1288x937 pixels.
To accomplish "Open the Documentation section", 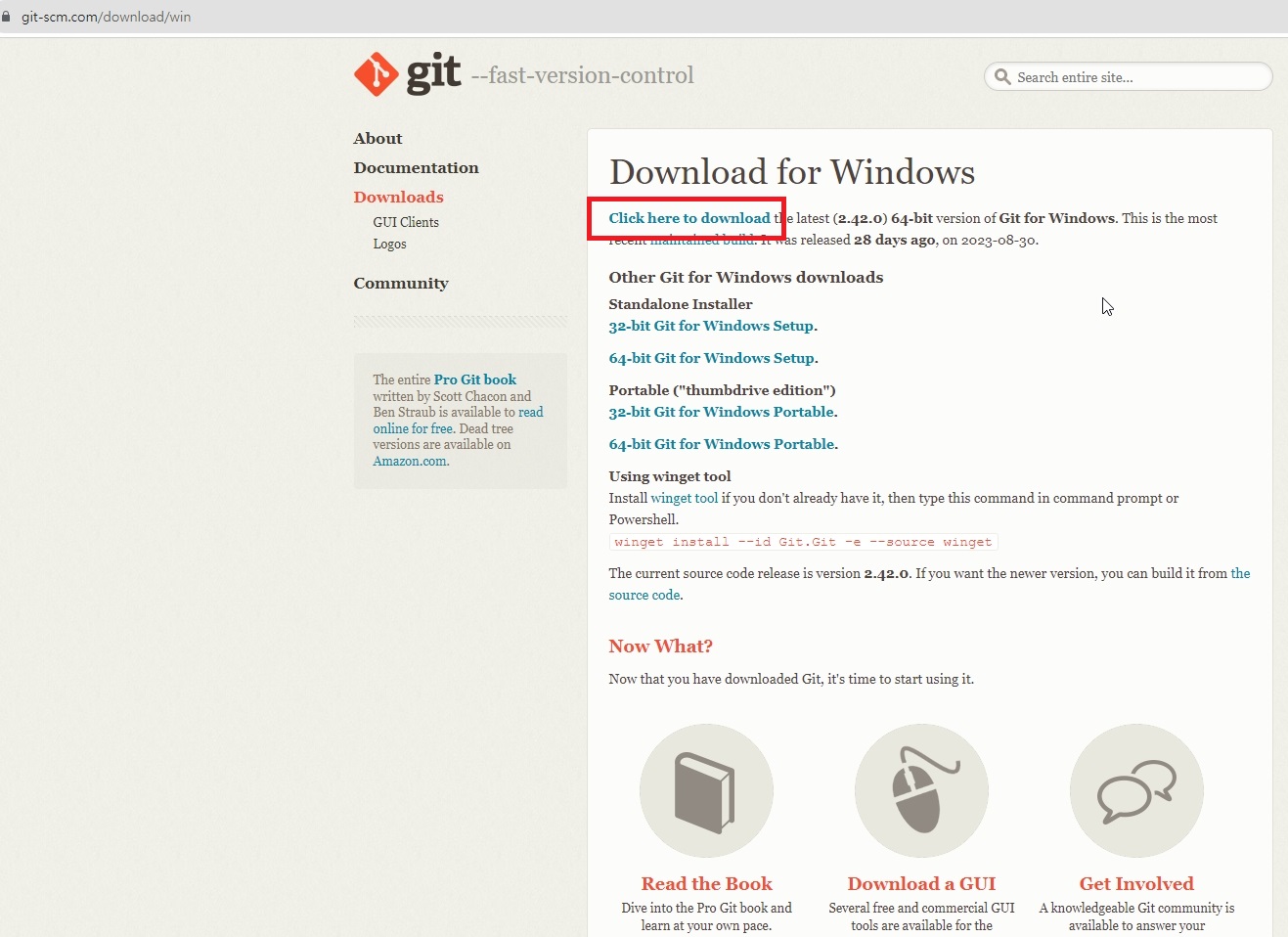I will [416, 168].
